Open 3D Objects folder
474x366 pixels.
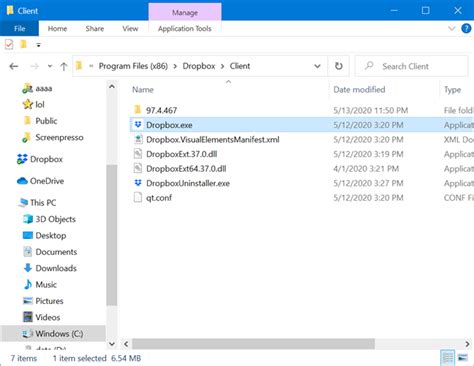point(55,219)
